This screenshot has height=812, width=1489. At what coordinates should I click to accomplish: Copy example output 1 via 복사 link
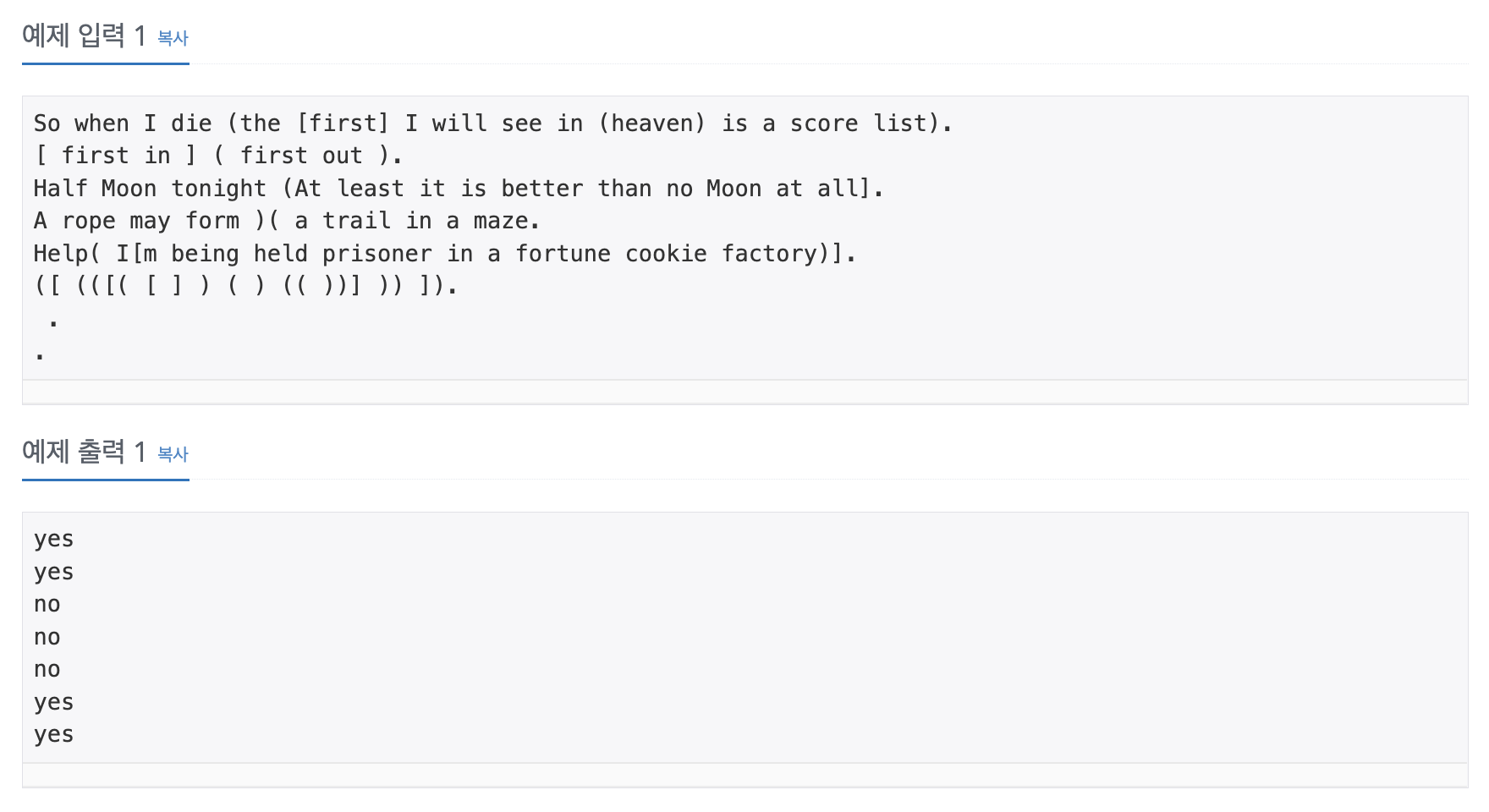173,454
